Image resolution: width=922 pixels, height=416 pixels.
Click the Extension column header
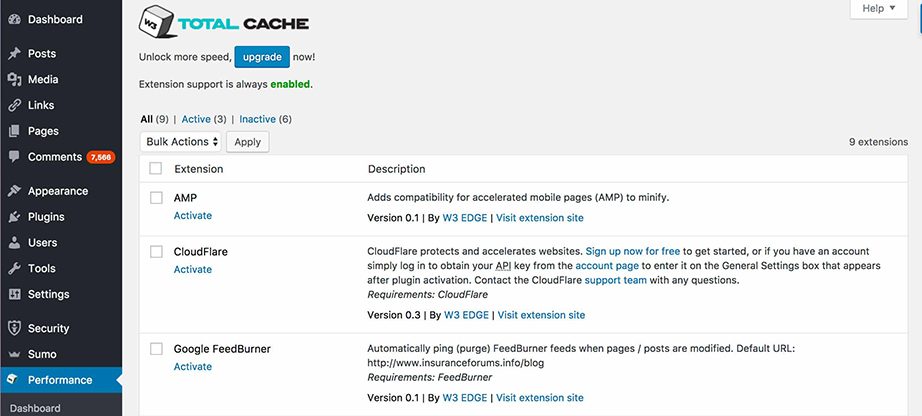pos(199,169)
